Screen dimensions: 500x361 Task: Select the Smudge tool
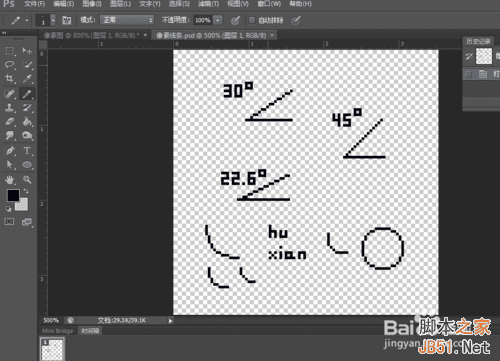pos(9,135)
